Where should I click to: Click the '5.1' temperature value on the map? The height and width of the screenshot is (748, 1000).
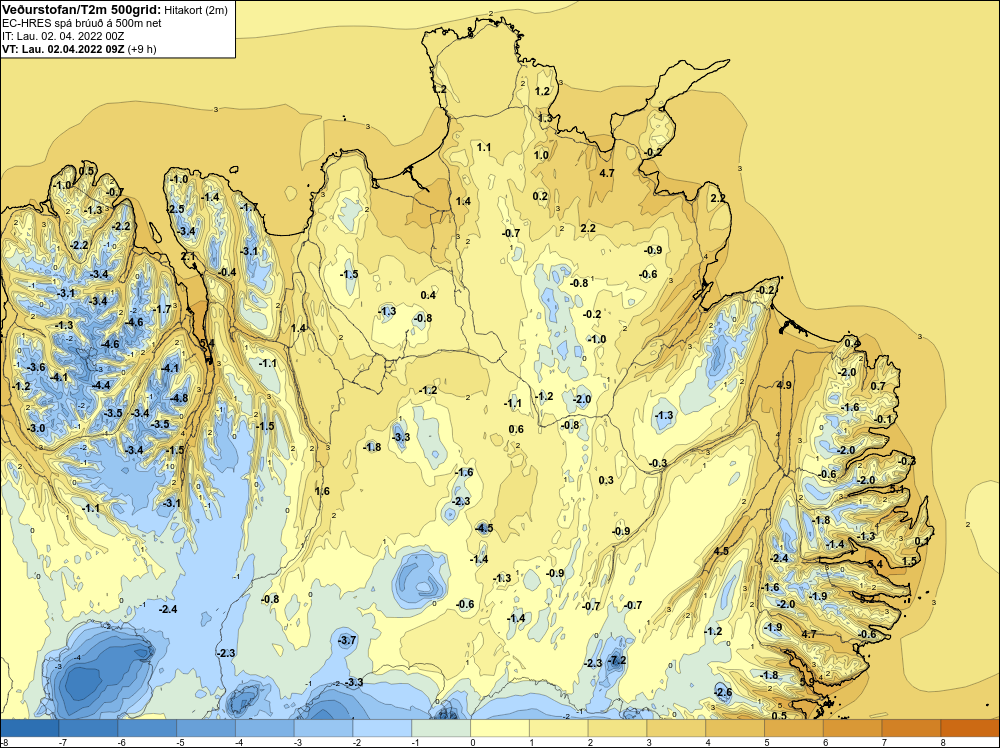pyautogui.click(x=897, y=489)
